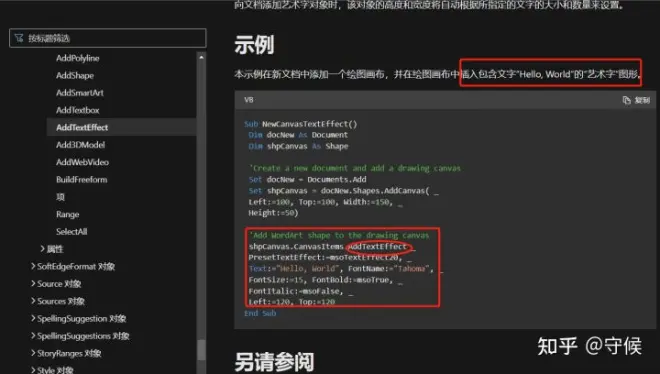Click the sidebar scrollbar thumb
This screenshot has width=660, height=374.
(201, 349)
